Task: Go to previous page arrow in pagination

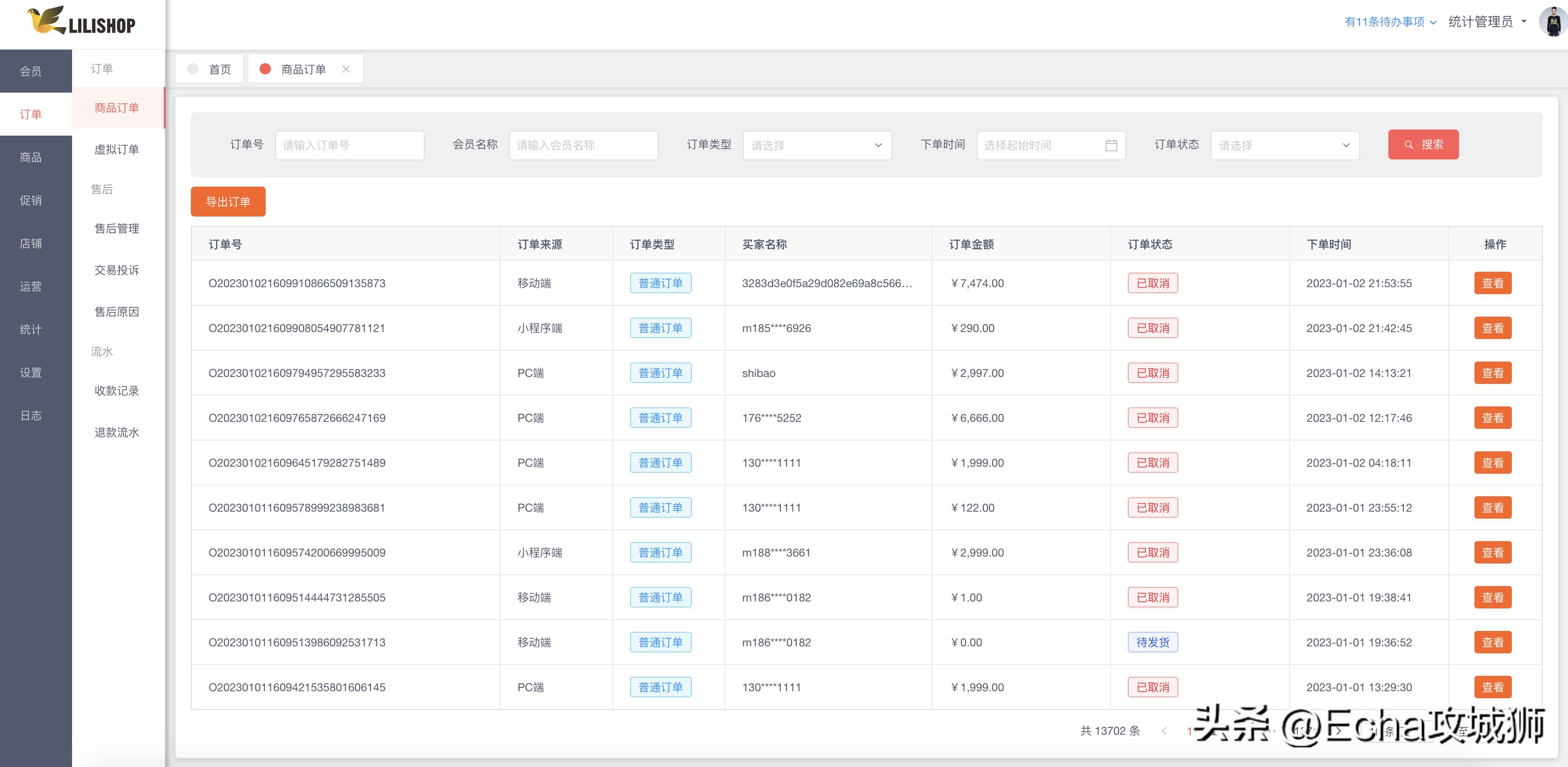Action: point(1164,731)
